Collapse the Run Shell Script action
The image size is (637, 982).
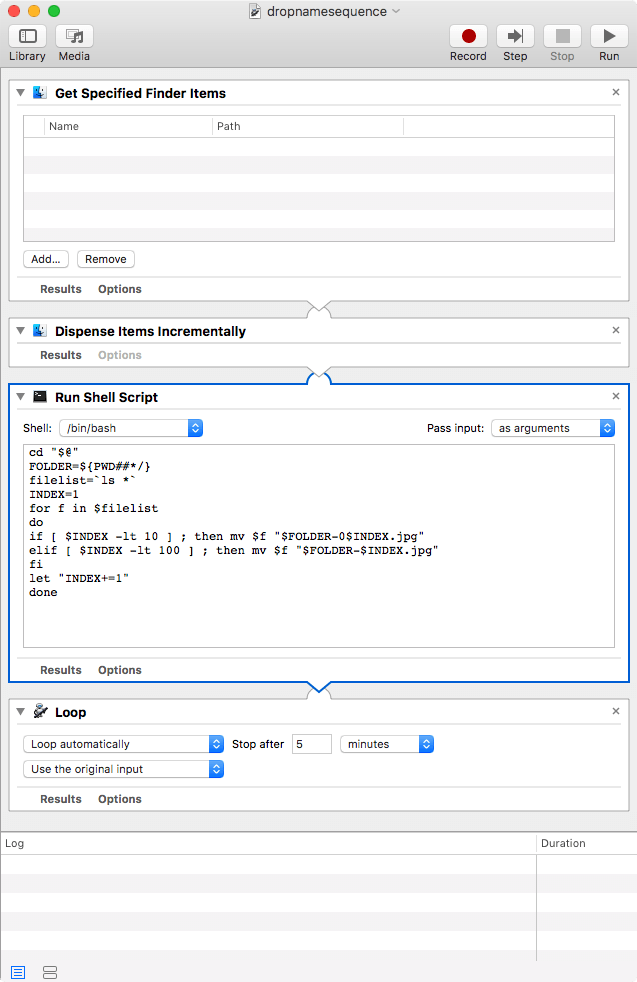pos(21,396)
